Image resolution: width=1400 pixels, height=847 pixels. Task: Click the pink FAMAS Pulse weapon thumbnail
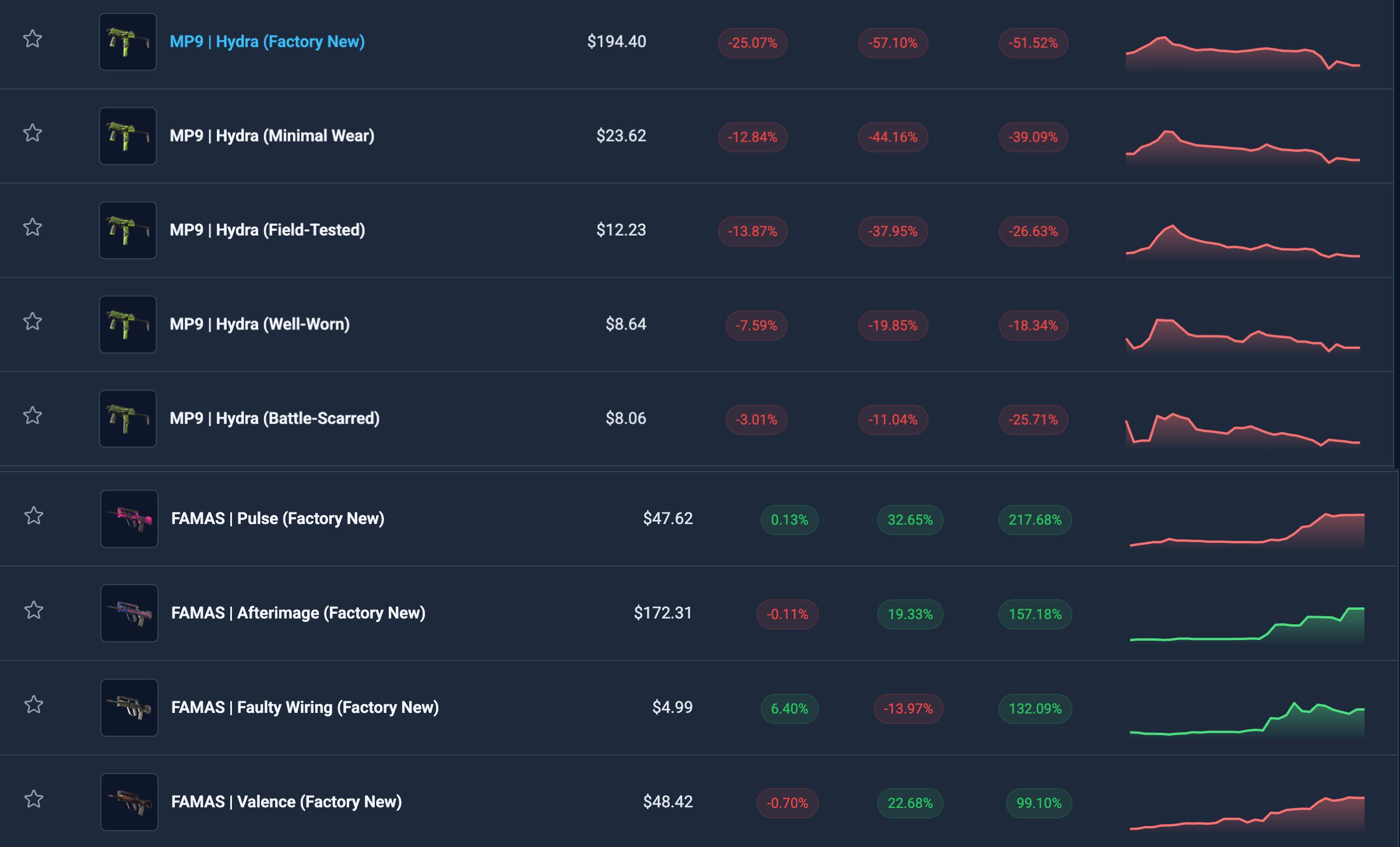pyautogui.click(x=129, y=519)
